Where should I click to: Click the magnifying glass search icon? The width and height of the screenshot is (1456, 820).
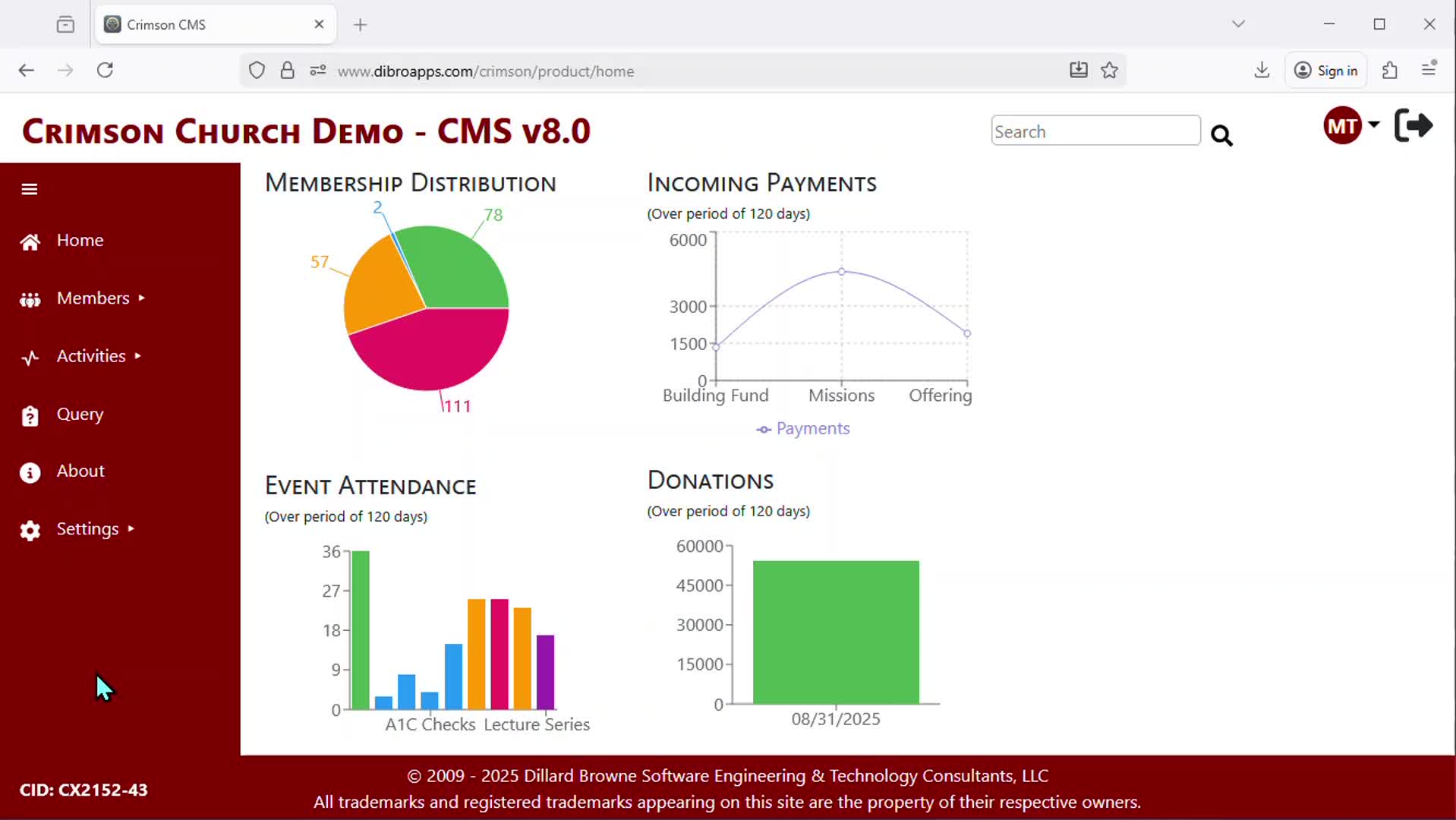[1221, 135]
